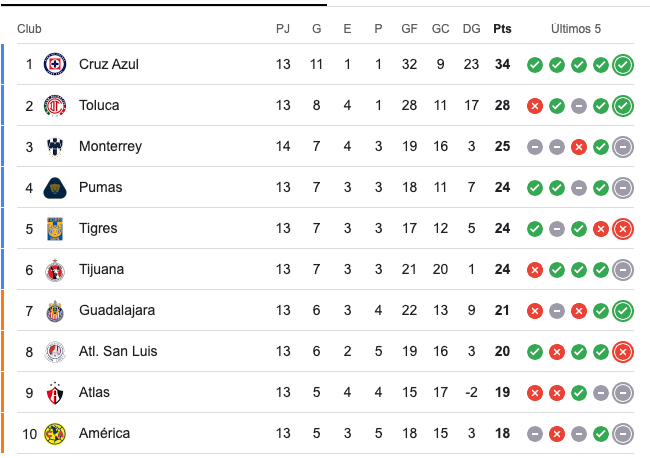Click the América club badge
The image size is (650, 458).
pyautogui.click(x=55, y=434)
